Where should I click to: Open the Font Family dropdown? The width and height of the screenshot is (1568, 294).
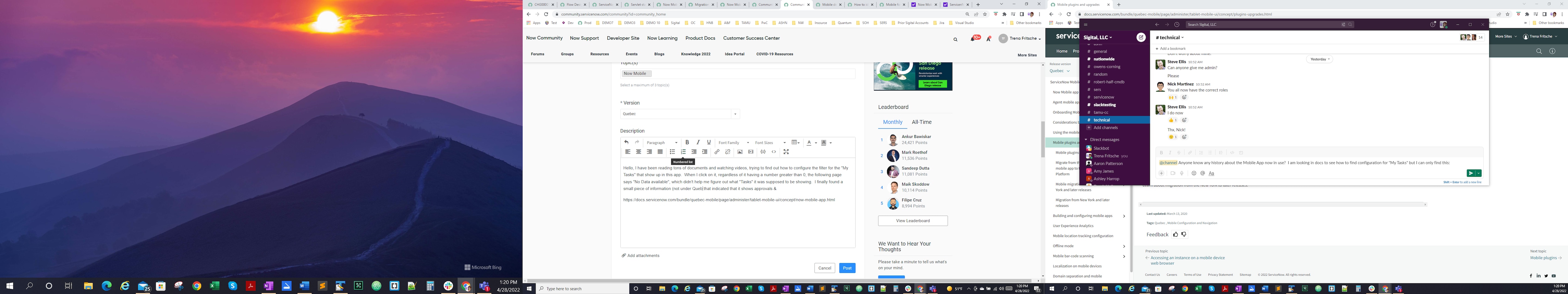[730, 142]
